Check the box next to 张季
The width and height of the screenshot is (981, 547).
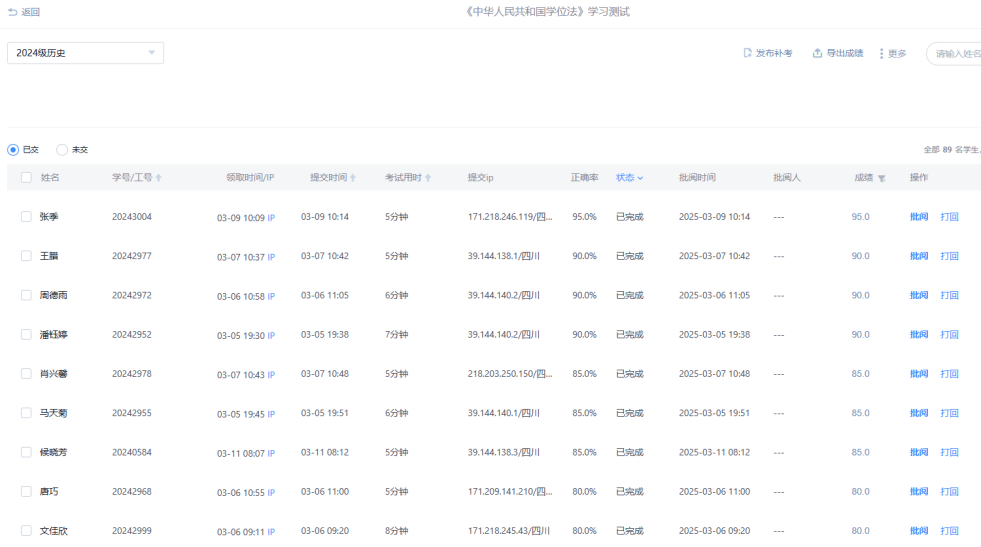[x=26, y=216]
